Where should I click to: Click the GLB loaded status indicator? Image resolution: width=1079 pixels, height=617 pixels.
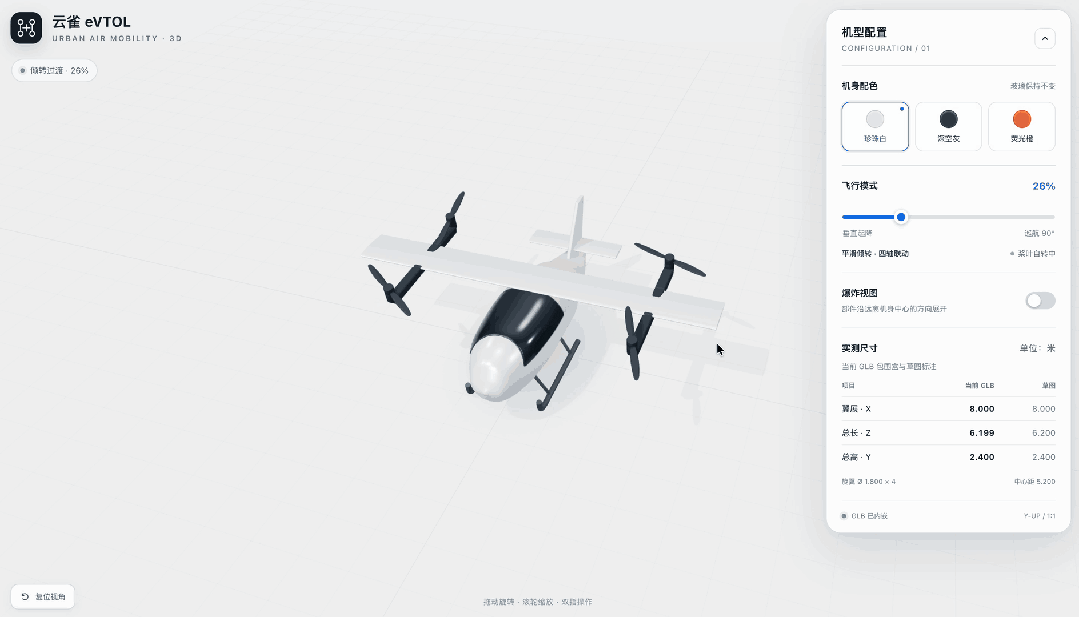[x=864, y=516]
